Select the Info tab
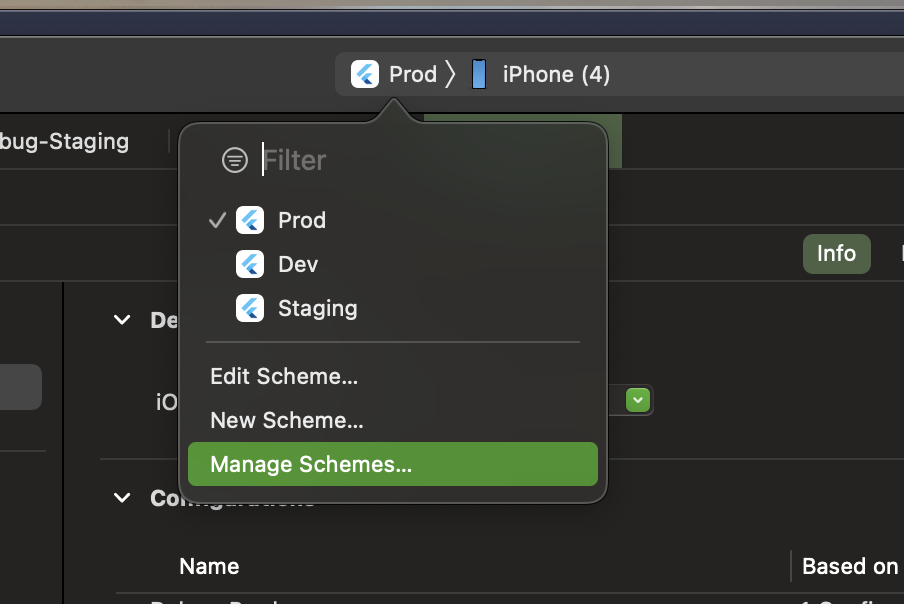The image size is (904, 604). [x=836, y=253]
